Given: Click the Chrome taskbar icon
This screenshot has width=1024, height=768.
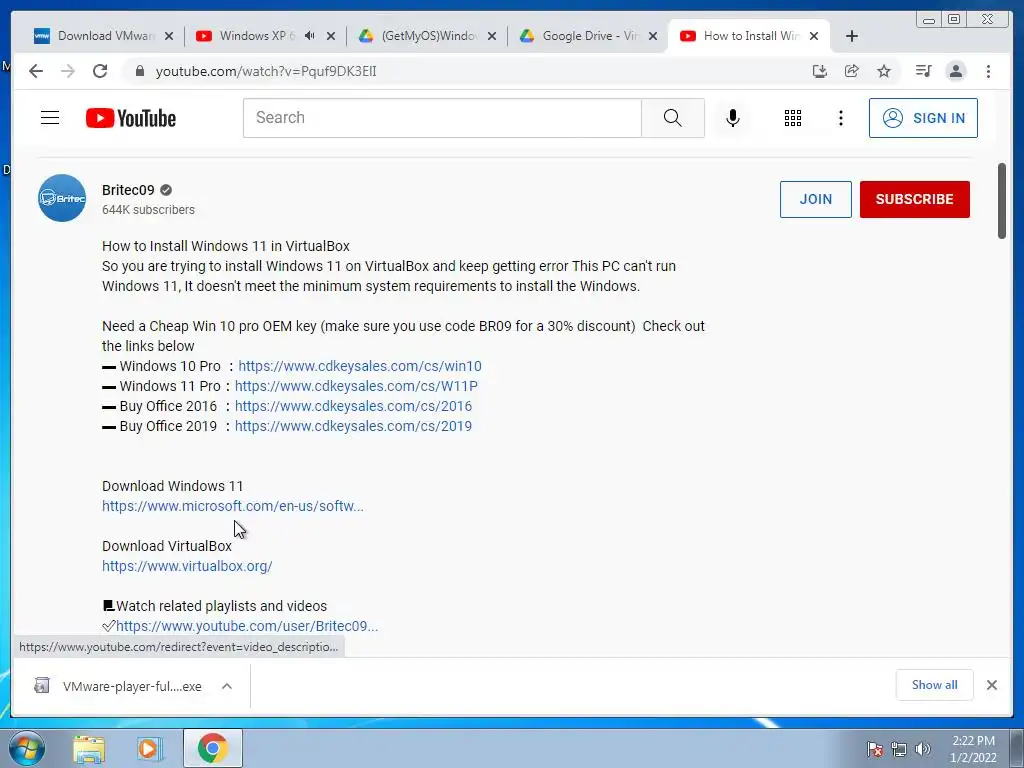Looking at the screenshot, I should [x=212, y=748].
